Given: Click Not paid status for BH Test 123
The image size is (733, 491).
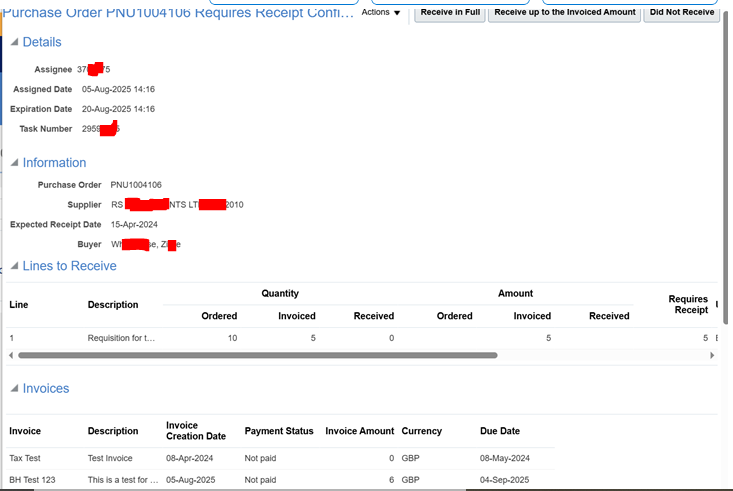Looking at the screenshot, I should coord(260,480).
